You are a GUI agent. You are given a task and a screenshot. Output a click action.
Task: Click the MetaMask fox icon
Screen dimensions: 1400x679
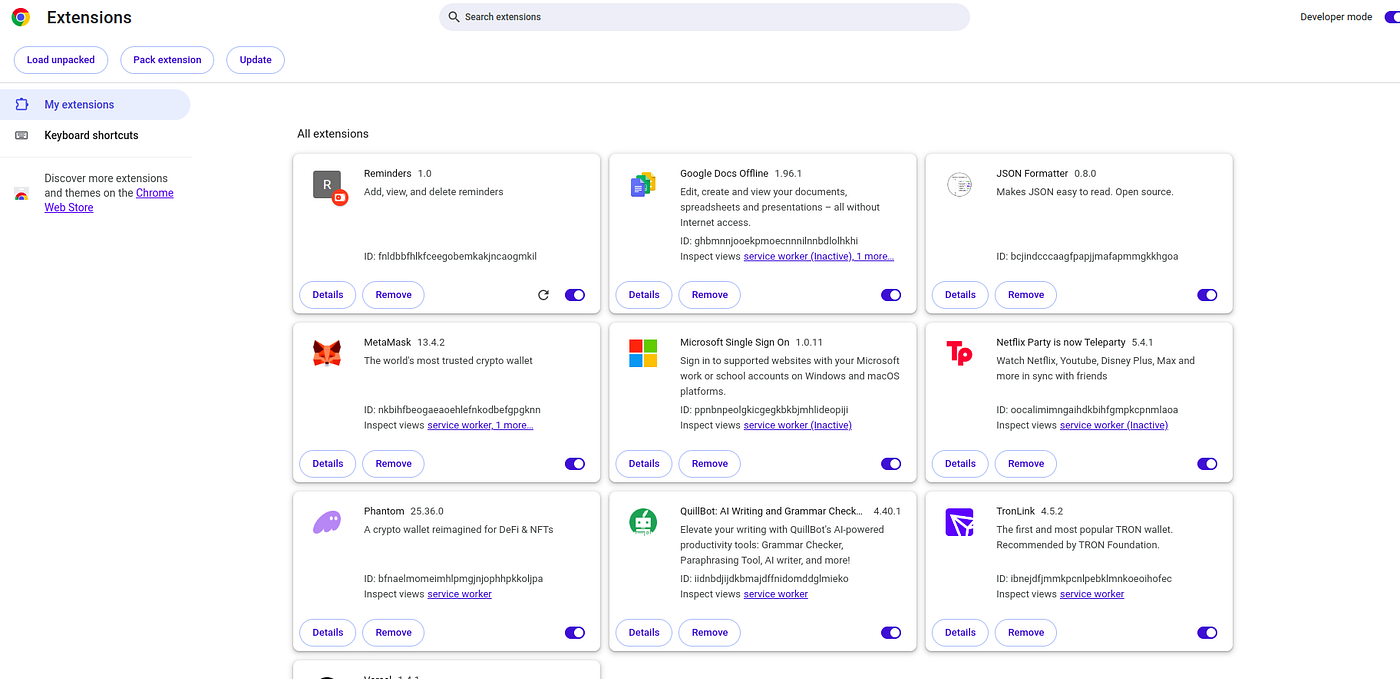327,353
